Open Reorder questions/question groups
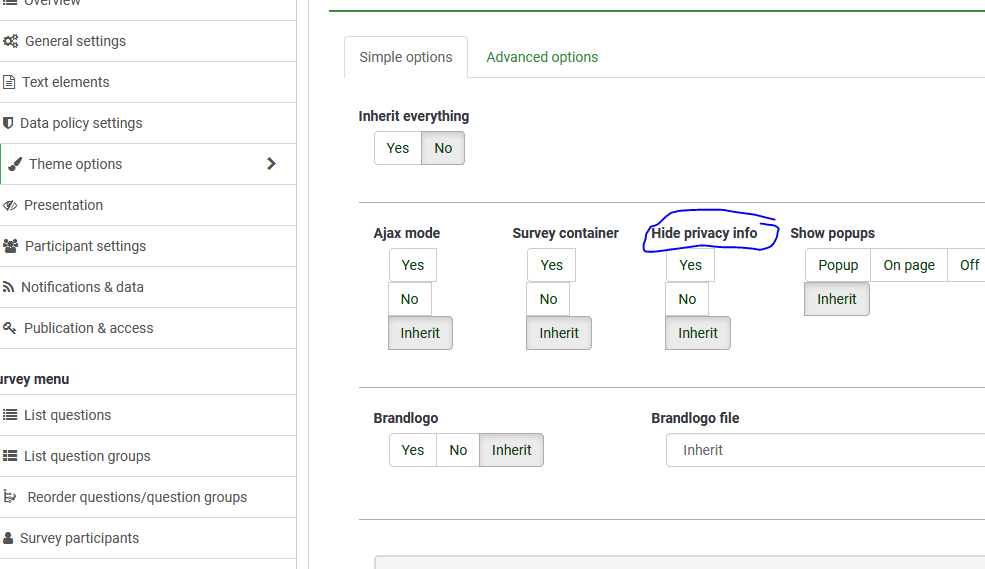Image resolution: width=985 pixels, height=569 pixels. [x=137, y=497]
